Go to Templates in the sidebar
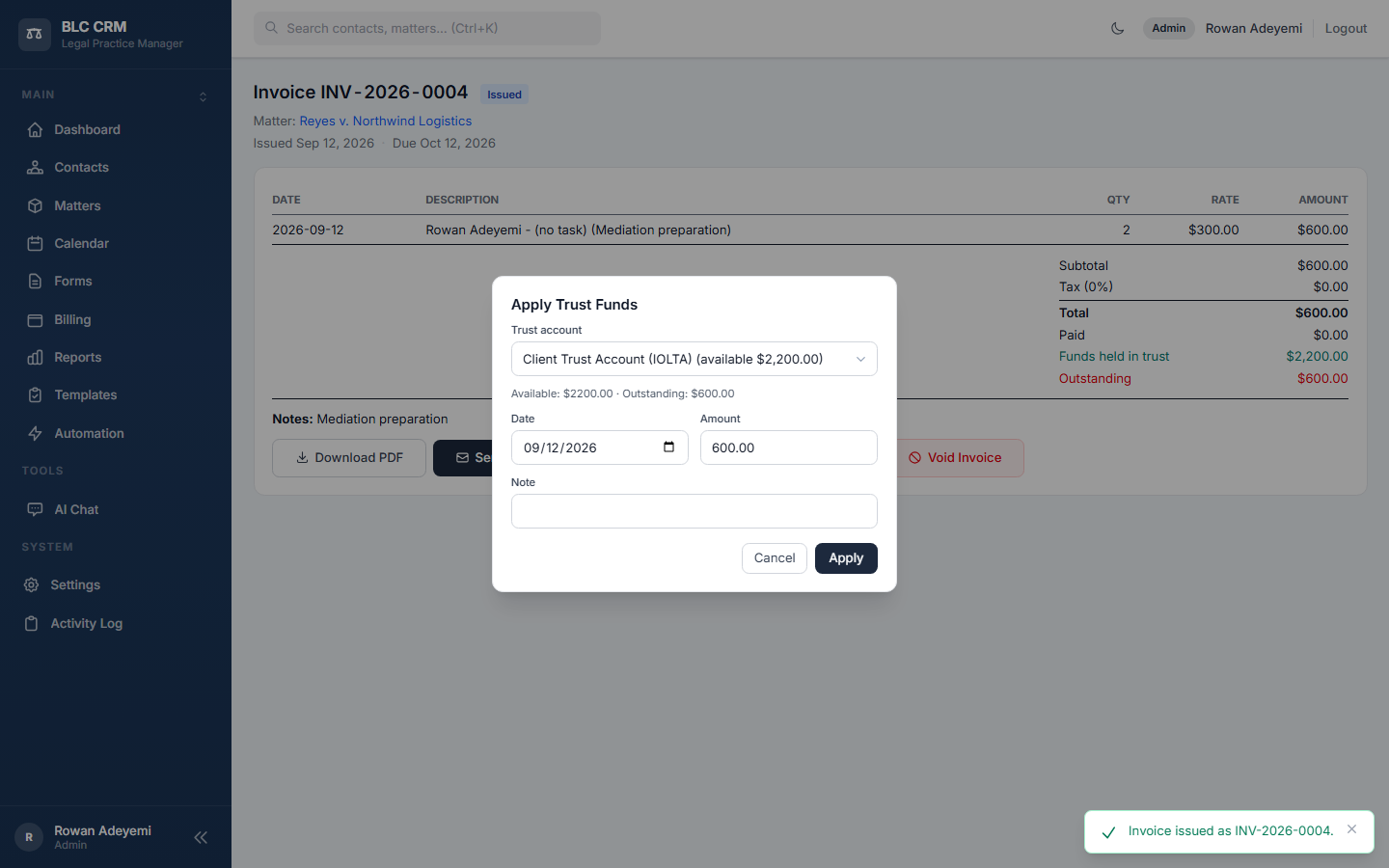 click(x=116, y=395)
